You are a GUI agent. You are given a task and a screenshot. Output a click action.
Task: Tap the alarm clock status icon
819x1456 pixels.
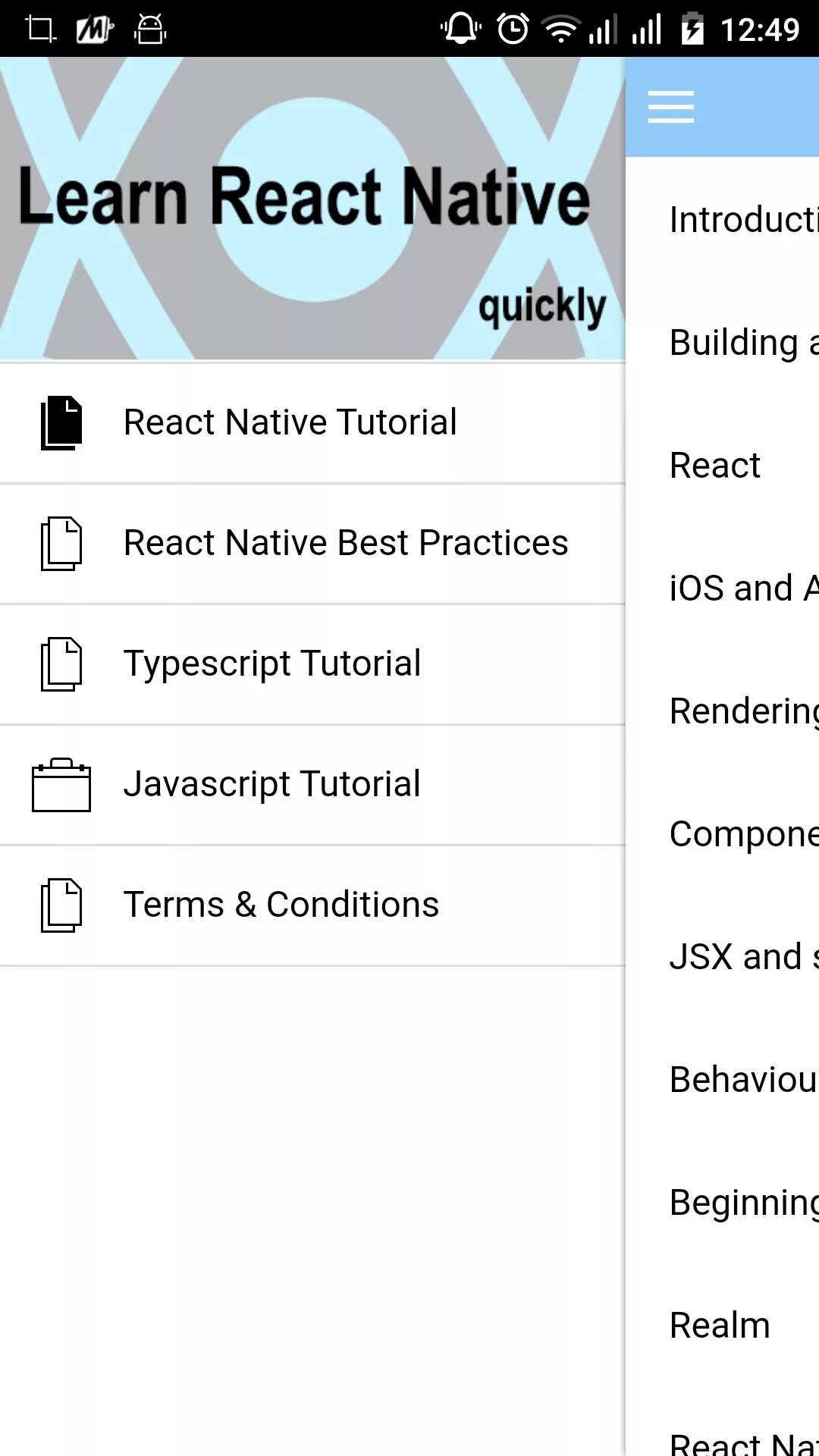(x=513, y=30)
